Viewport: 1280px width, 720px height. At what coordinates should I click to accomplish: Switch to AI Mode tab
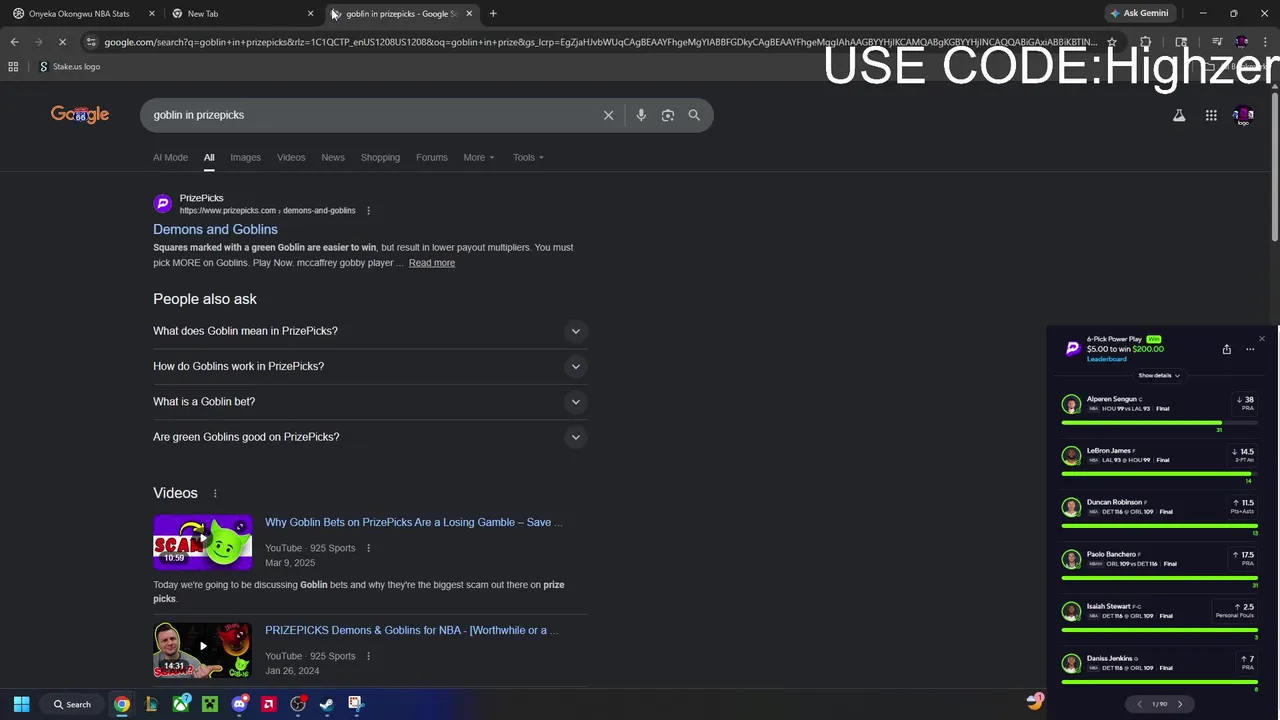point(170,157)
